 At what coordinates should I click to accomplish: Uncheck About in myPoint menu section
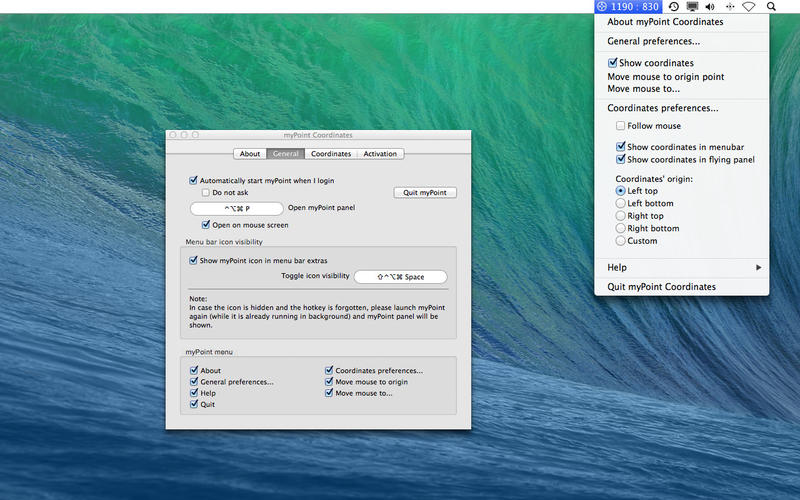point(194,370)
